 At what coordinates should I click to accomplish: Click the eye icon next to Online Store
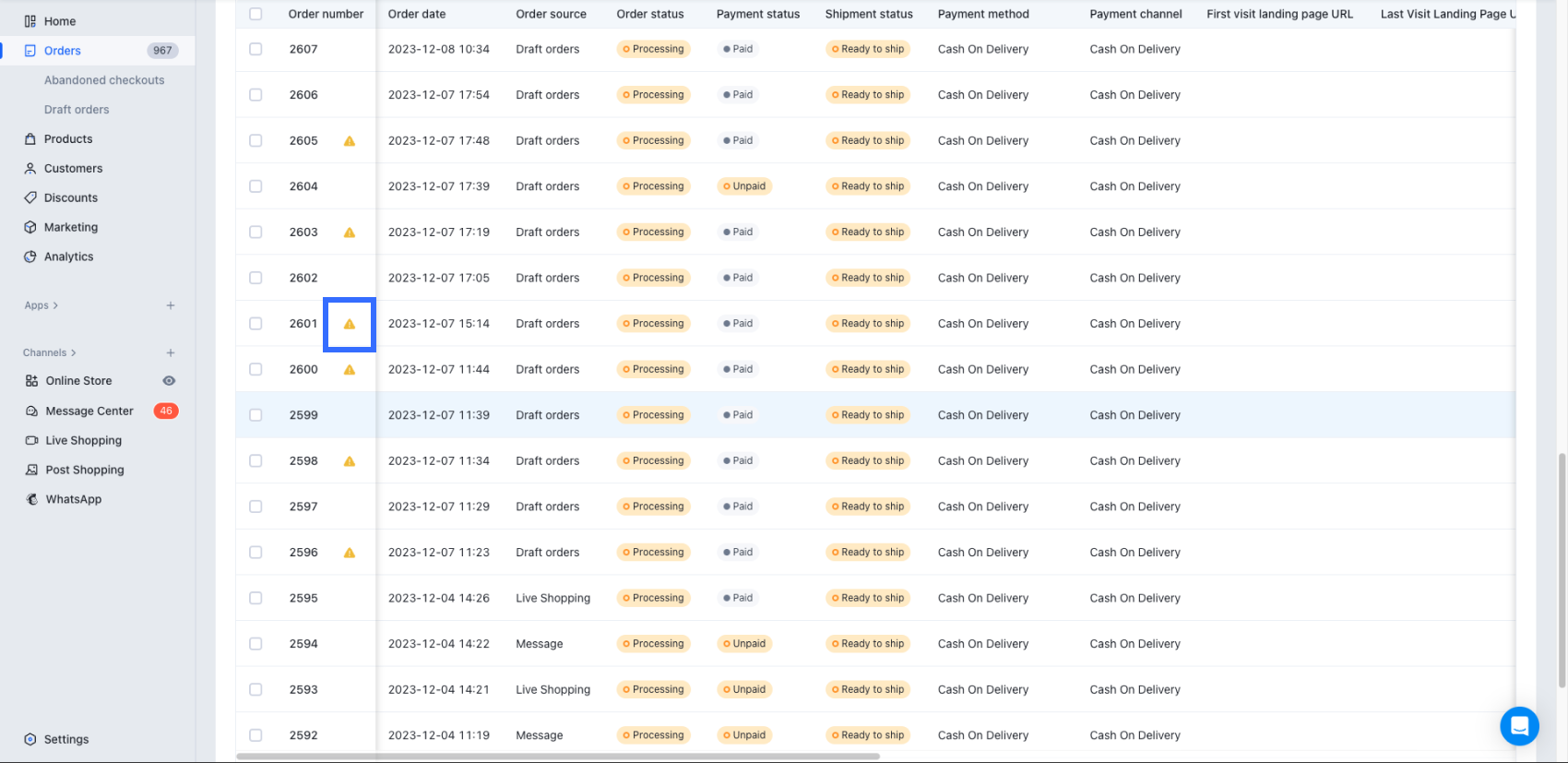[169, 381]
